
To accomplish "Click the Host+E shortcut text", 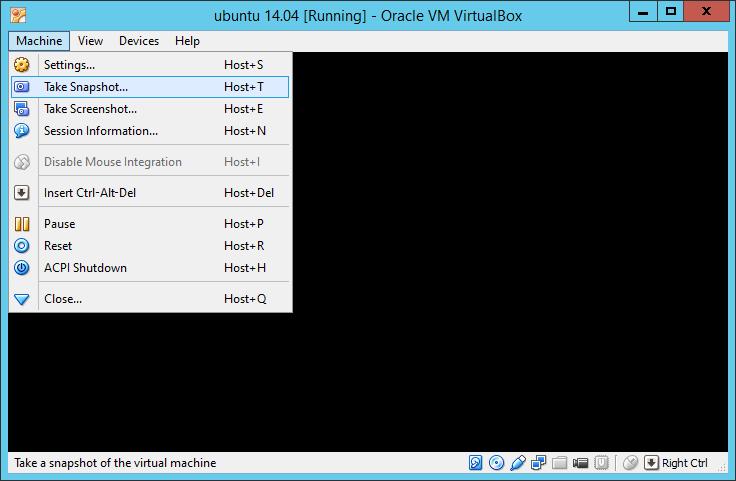I will (244, 109).
